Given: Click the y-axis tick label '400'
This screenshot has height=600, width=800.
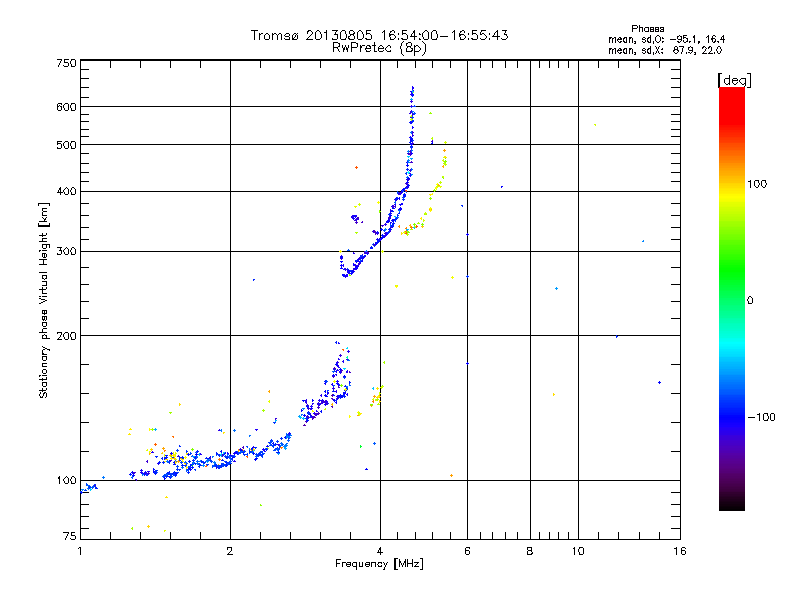Looking at the screenshot, I should click(x=66, y=192).
